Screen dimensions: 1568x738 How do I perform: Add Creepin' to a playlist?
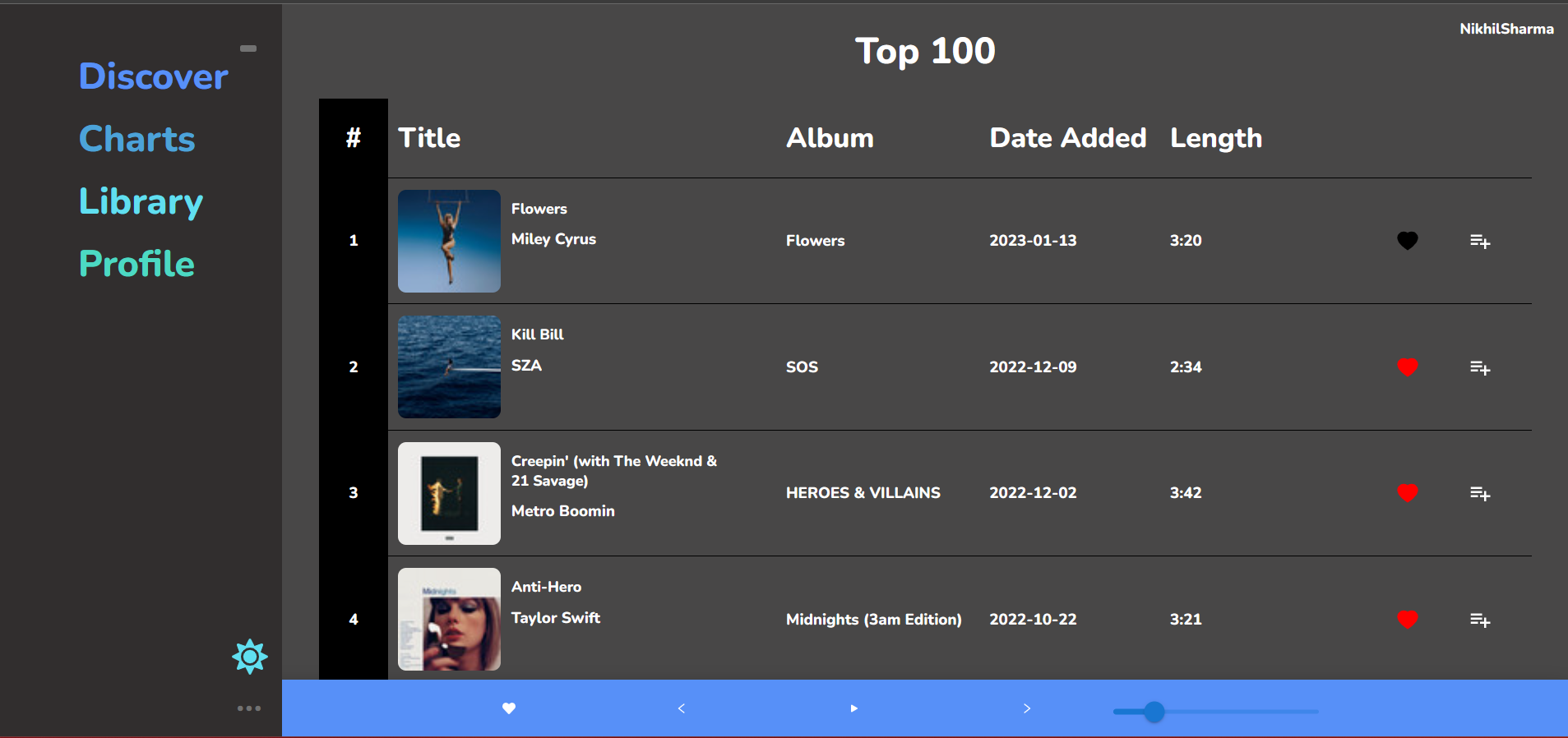[1480, 494]
